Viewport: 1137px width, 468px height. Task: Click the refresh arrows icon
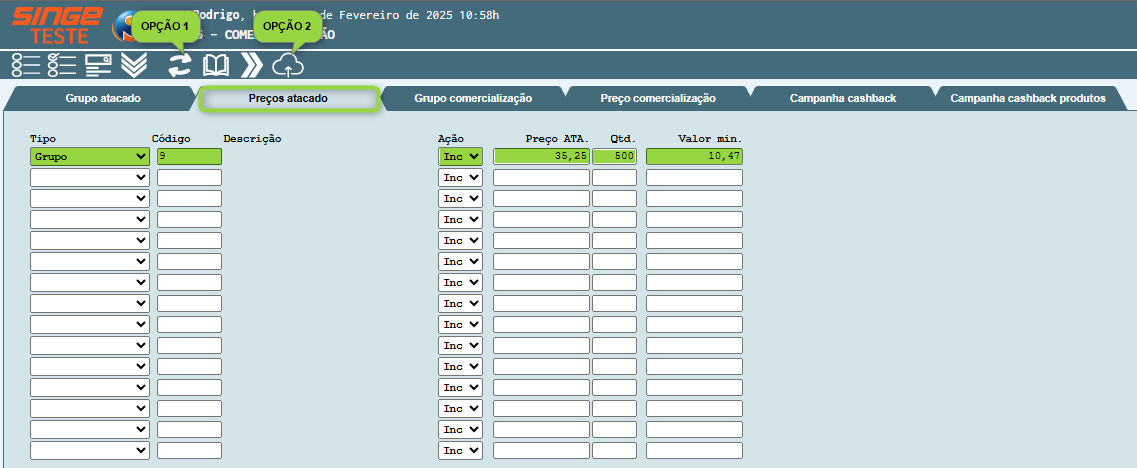click(x=179, y=66)
